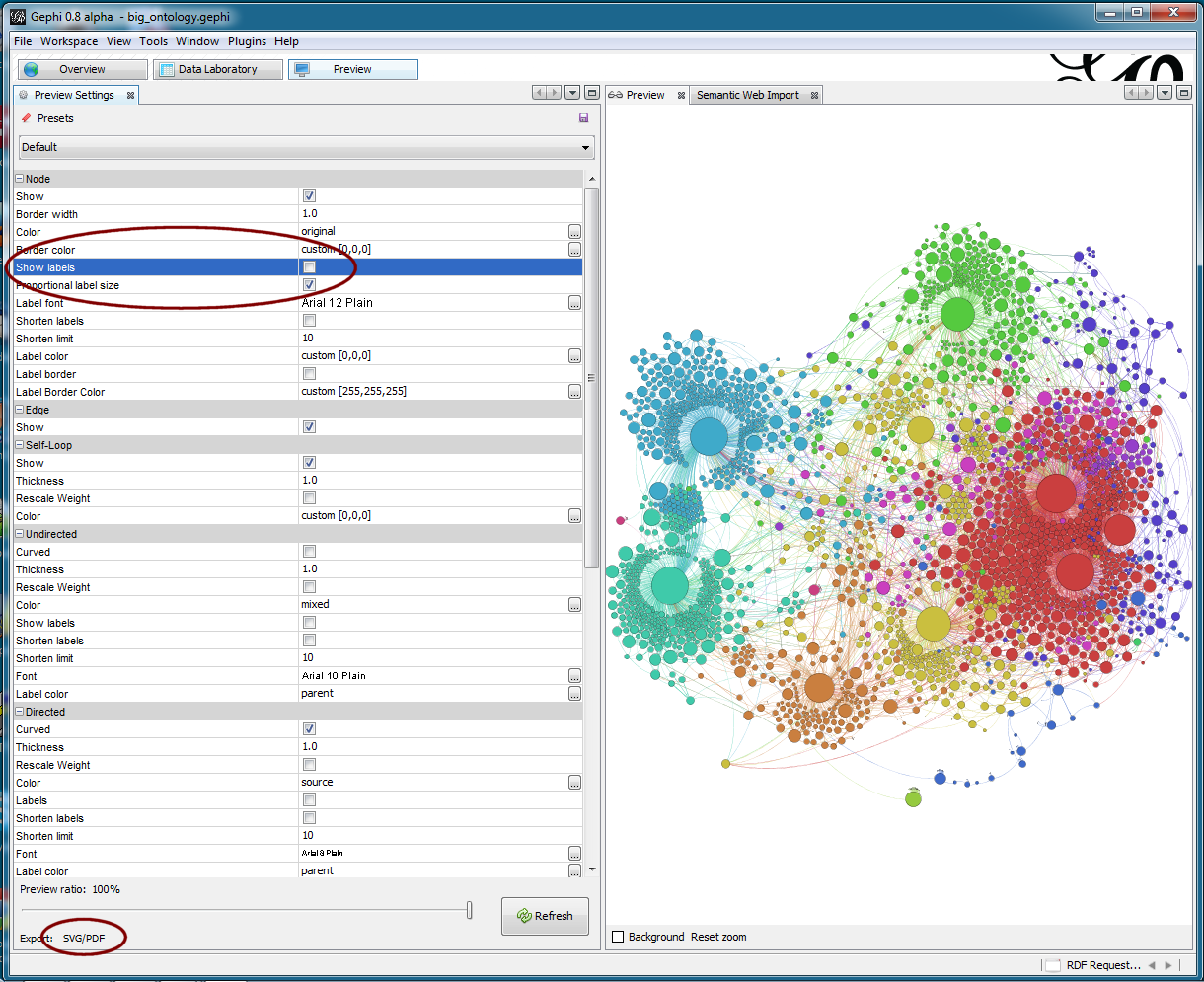The width and height of the screenshot is (1204, 982).
Task: Tick the Directed Labels checkbox
Action: pyautogui.click(x=309, y=800)
